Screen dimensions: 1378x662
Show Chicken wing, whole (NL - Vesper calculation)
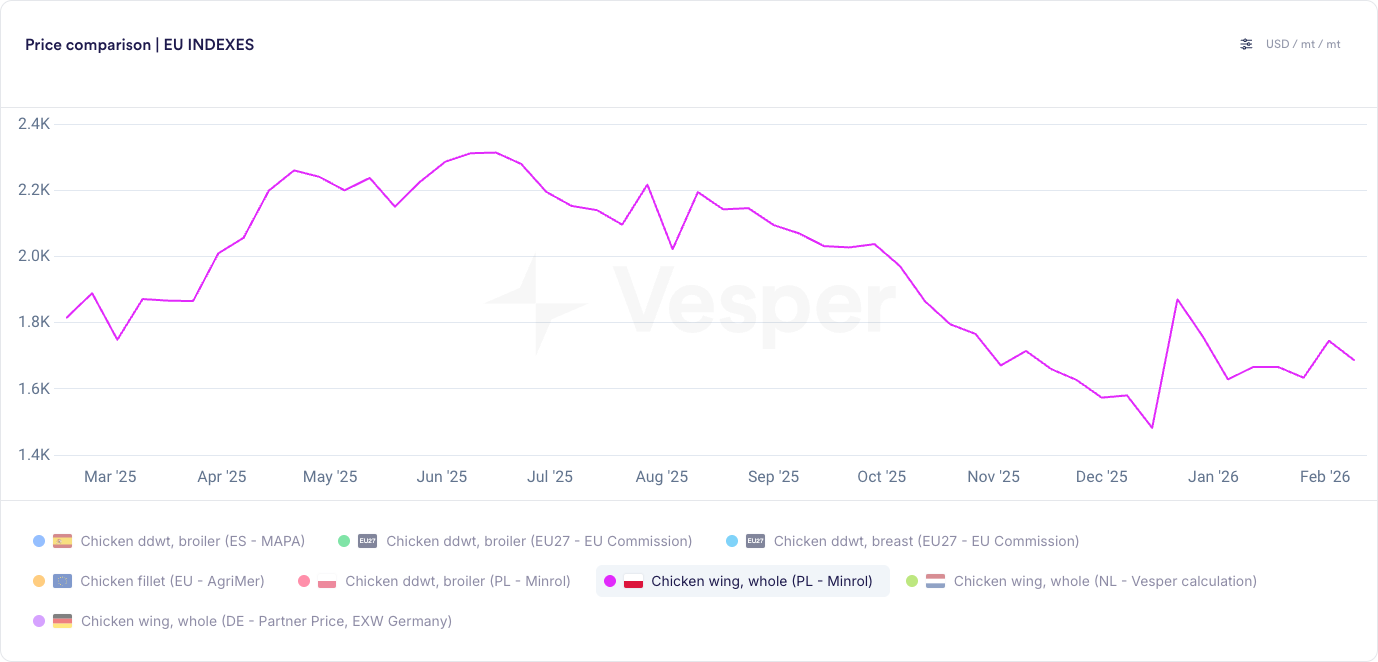1081,581
